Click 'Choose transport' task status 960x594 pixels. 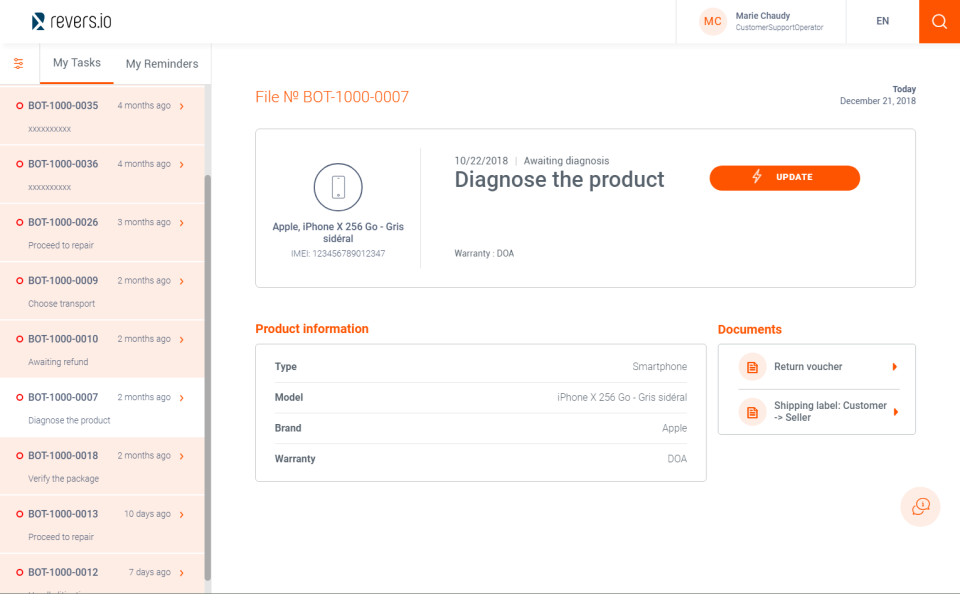click(61, 304)
